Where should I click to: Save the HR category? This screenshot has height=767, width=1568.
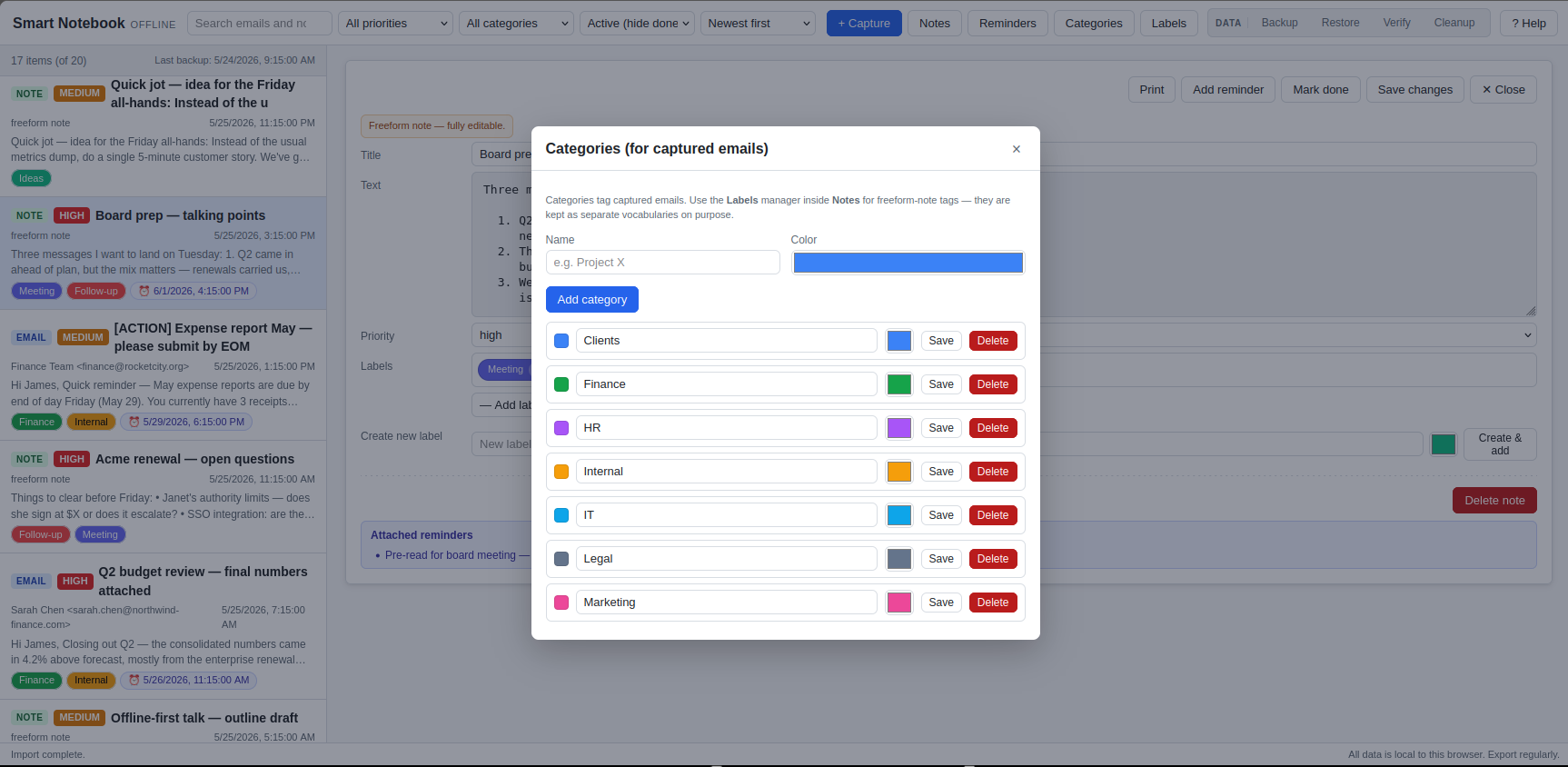coord(941,428)
